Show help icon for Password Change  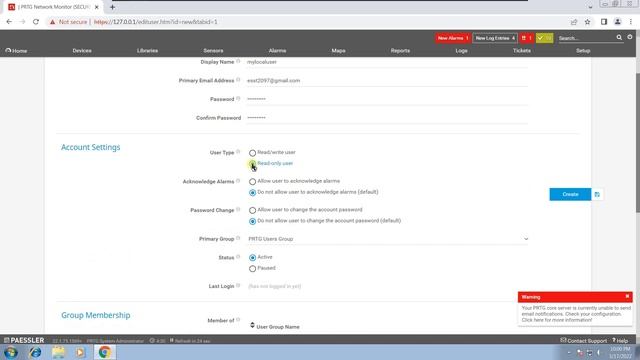[238, 209]
